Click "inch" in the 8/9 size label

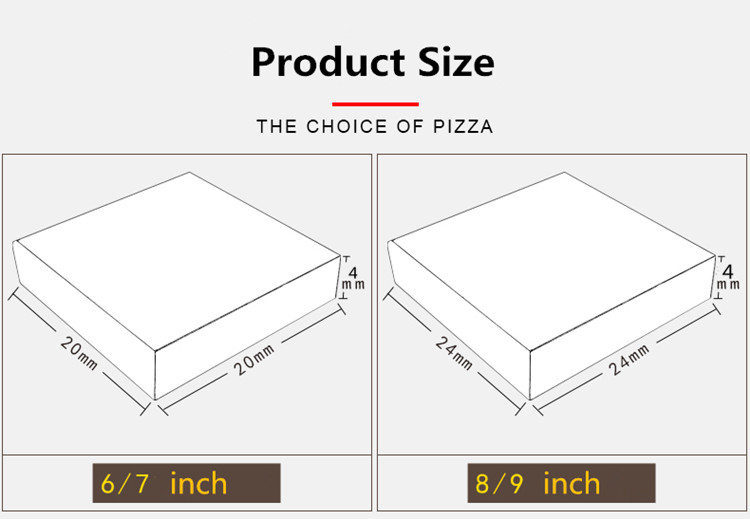[x=572, y=483]
